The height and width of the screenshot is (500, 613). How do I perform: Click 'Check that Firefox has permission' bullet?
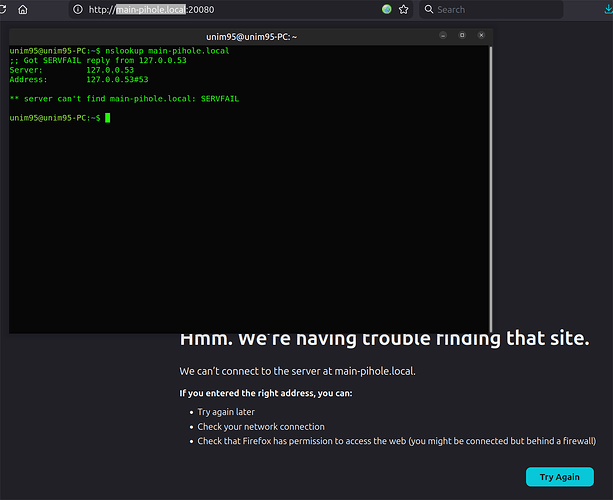pyautogui.click(x=396, y=441)
